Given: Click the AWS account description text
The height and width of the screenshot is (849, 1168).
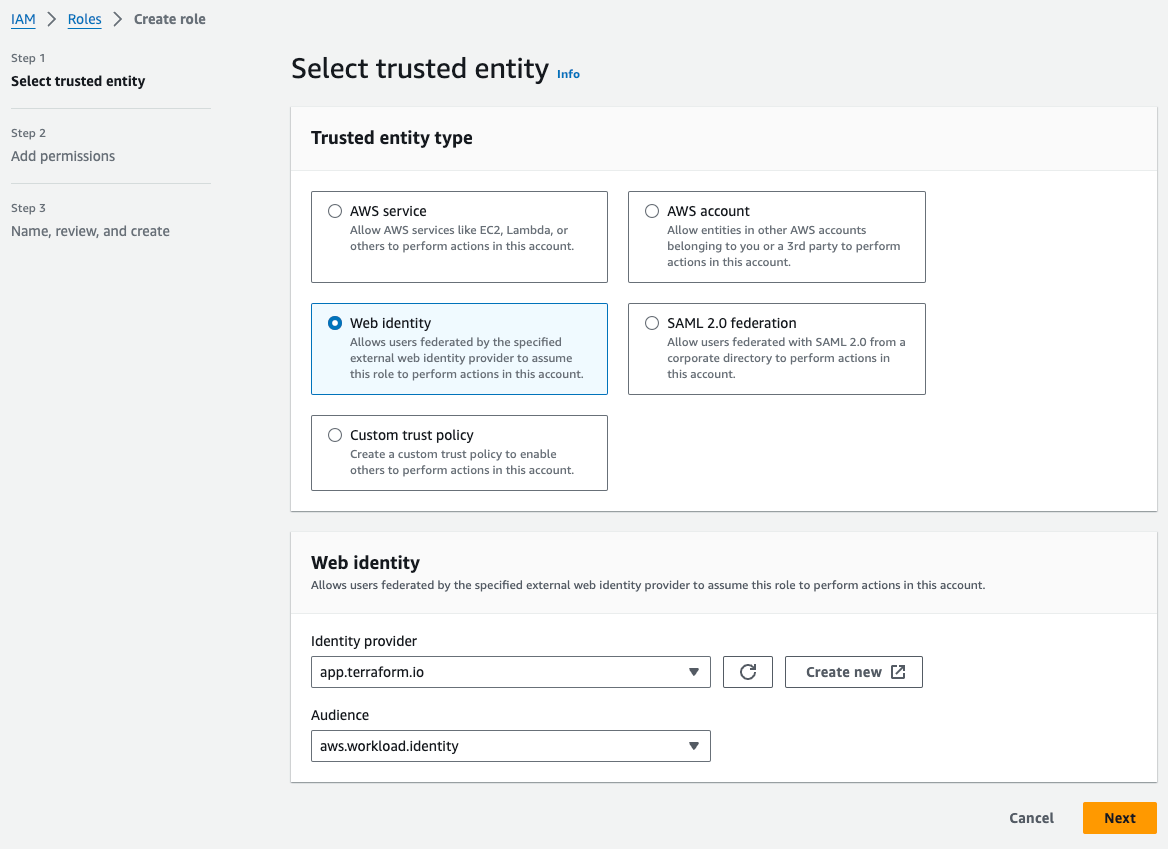Looking at the screenshot, I should (784, 246).
